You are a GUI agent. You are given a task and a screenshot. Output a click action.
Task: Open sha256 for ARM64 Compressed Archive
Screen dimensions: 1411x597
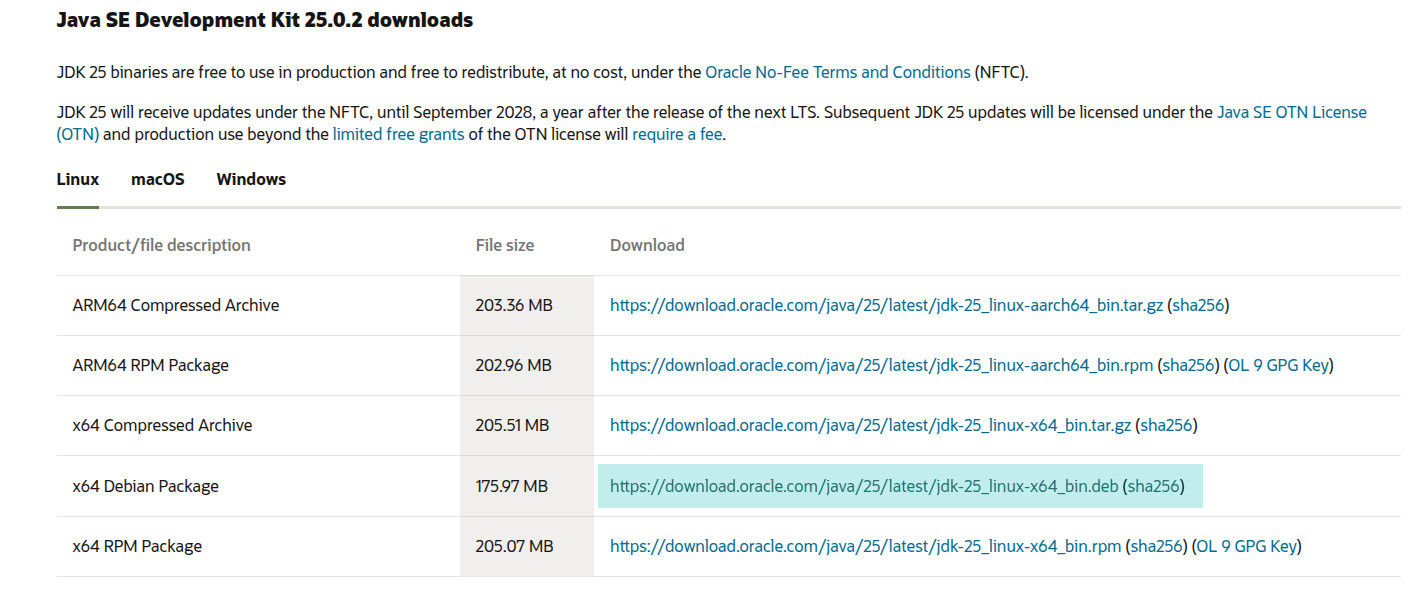(x=1198, y=305)
